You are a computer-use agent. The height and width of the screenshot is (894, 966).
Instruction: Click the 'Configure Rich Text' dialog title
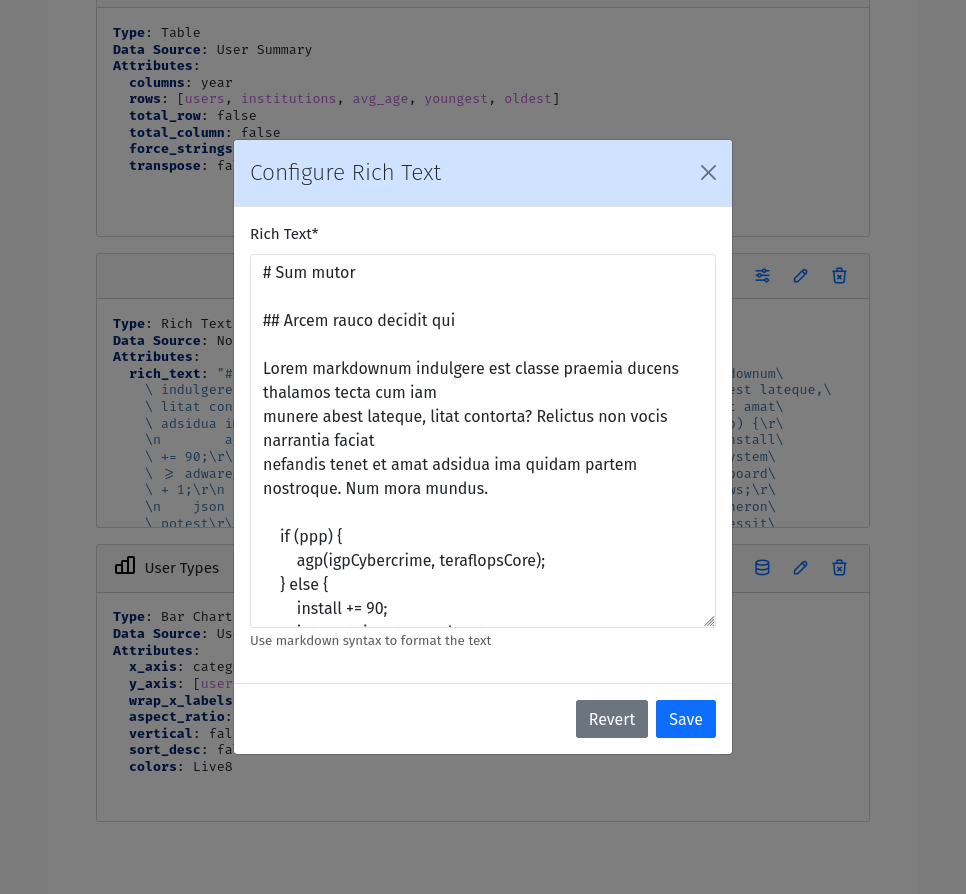(346, 173)
